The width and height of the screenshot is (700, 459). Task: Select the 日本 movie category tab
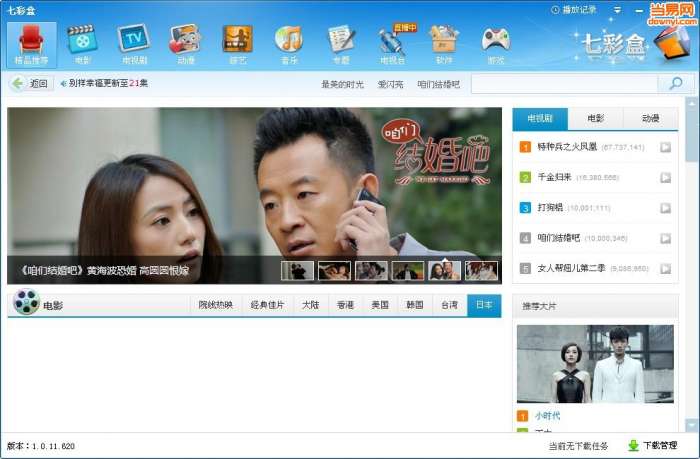[484, 305]
